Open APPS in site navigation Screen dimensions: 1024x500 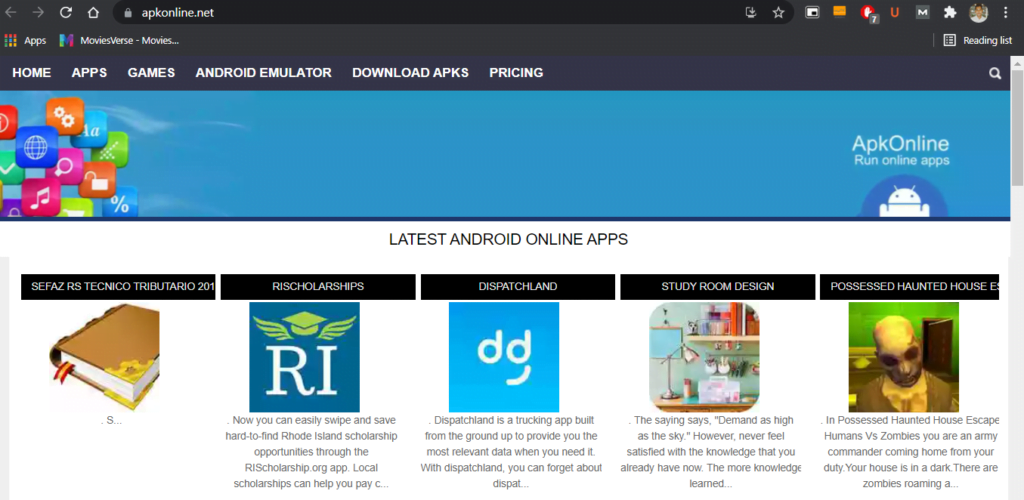point(89,73)
